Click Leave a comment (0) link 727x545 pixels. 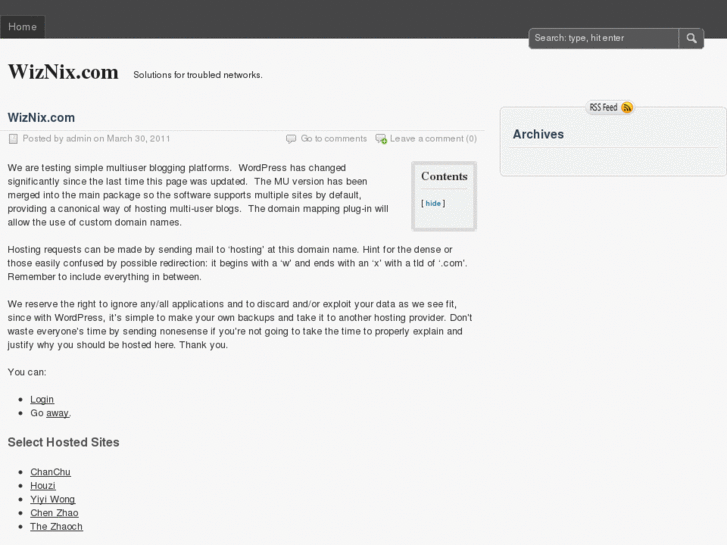point(433,139)
